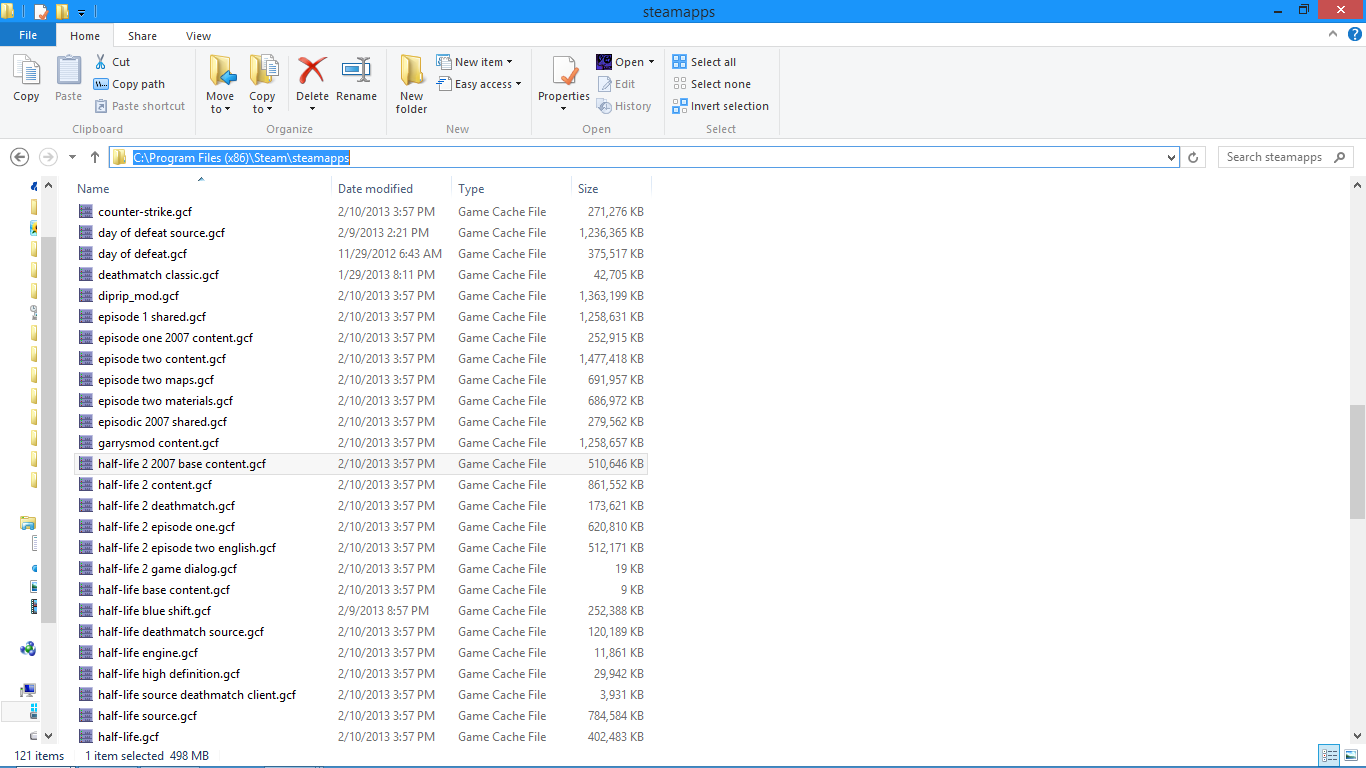Image resolution: width=1366 pixels, height=768 pixels.
Task: Click the Copy icon in the Clipboard group
Action: [x=26, y=78]
